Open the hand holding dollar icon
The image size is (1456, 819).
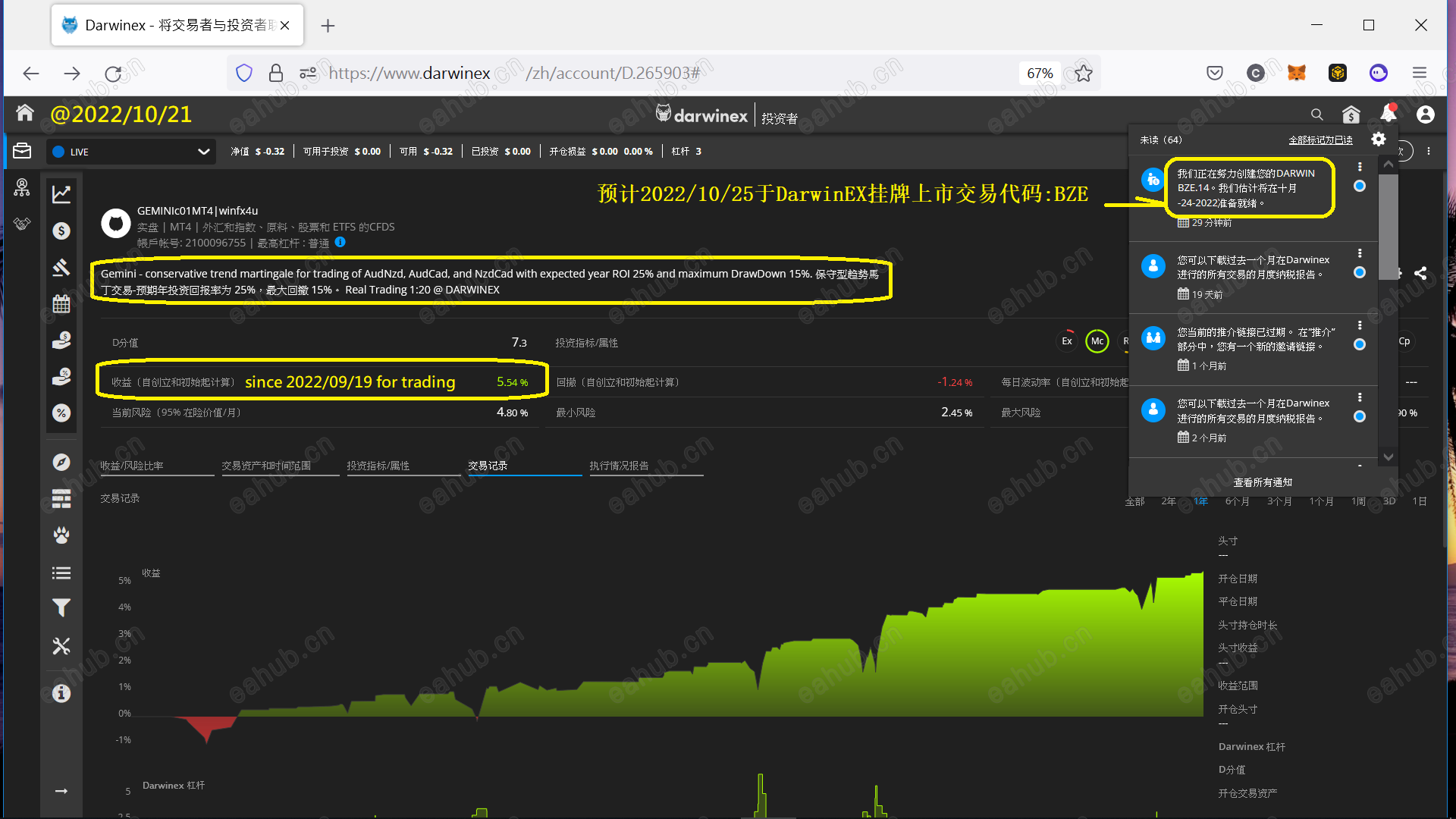click(61, 340)
